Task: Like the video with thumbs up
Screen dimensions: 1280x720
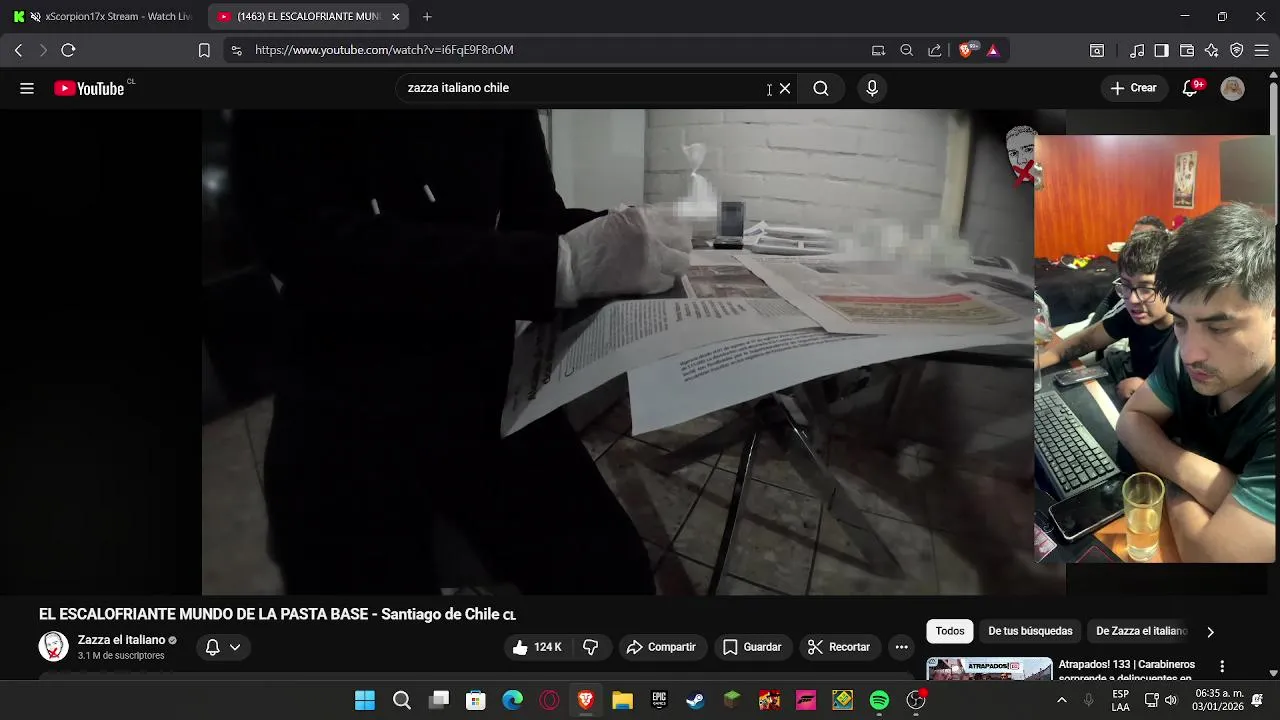Action: [537, 647]
